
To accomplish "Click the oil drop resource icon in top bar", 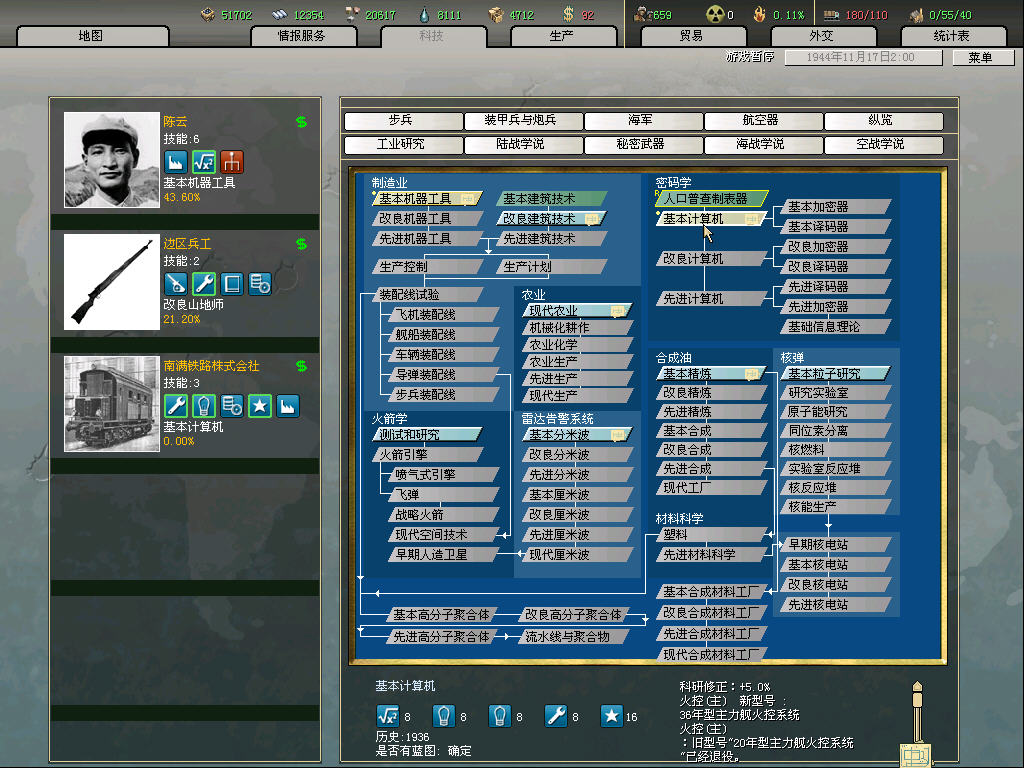I will pos(426,14).
